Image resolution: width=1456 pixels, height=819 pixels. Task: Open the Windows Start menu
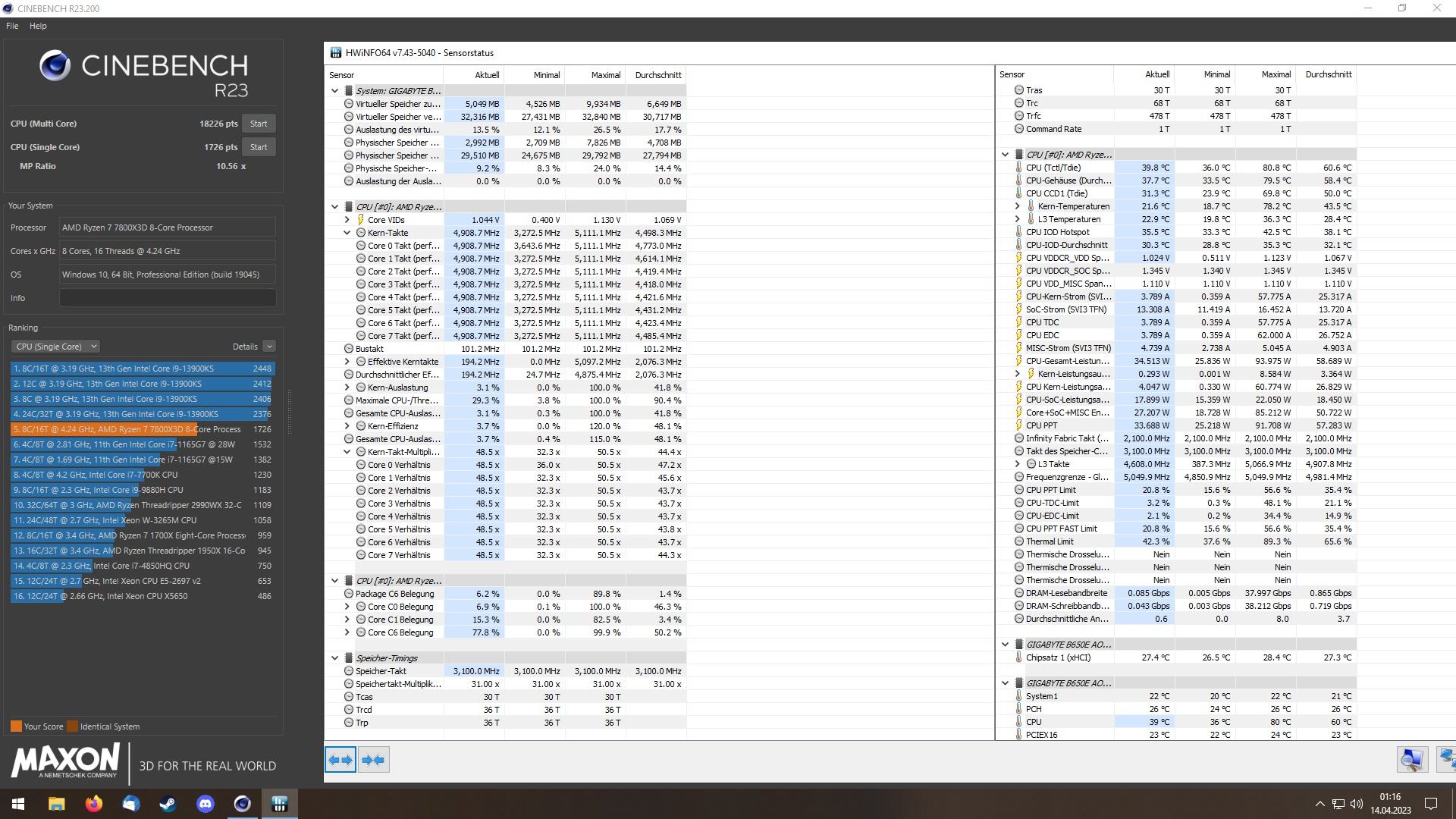[x=18, y=804]
